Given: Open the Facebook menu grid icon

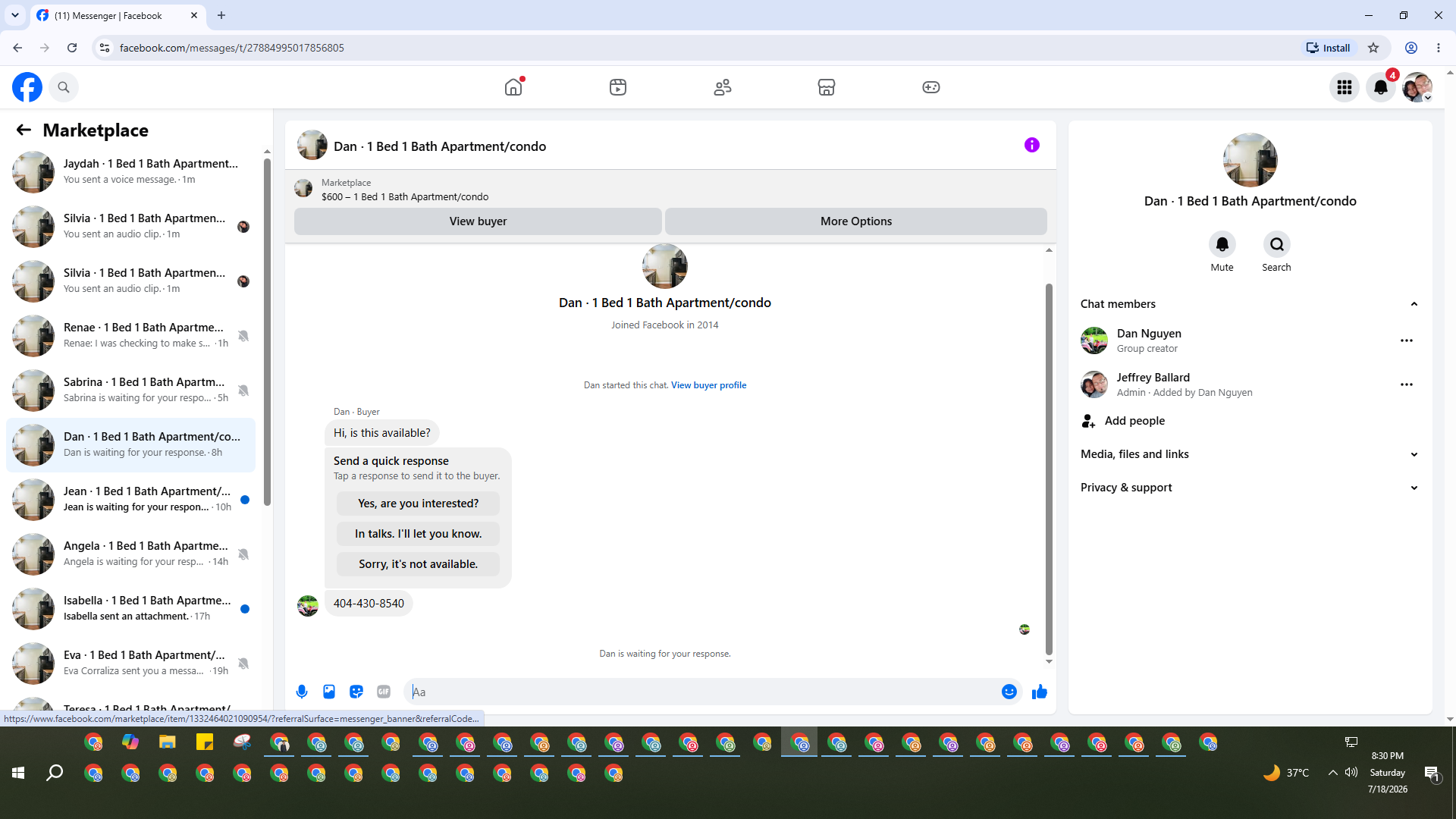Looking at the screenshot, I should pos(1345,87).
